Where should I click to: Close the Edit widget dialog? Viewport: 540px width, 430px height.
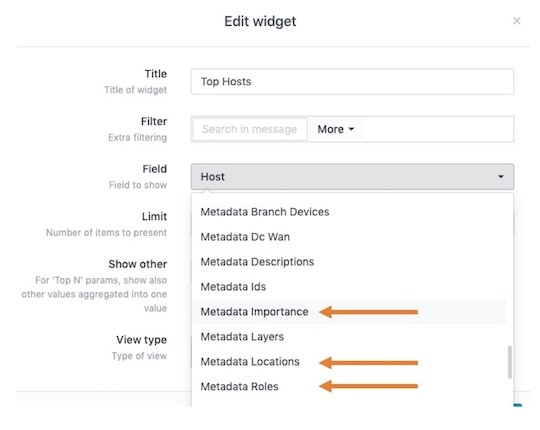(516, 21)
